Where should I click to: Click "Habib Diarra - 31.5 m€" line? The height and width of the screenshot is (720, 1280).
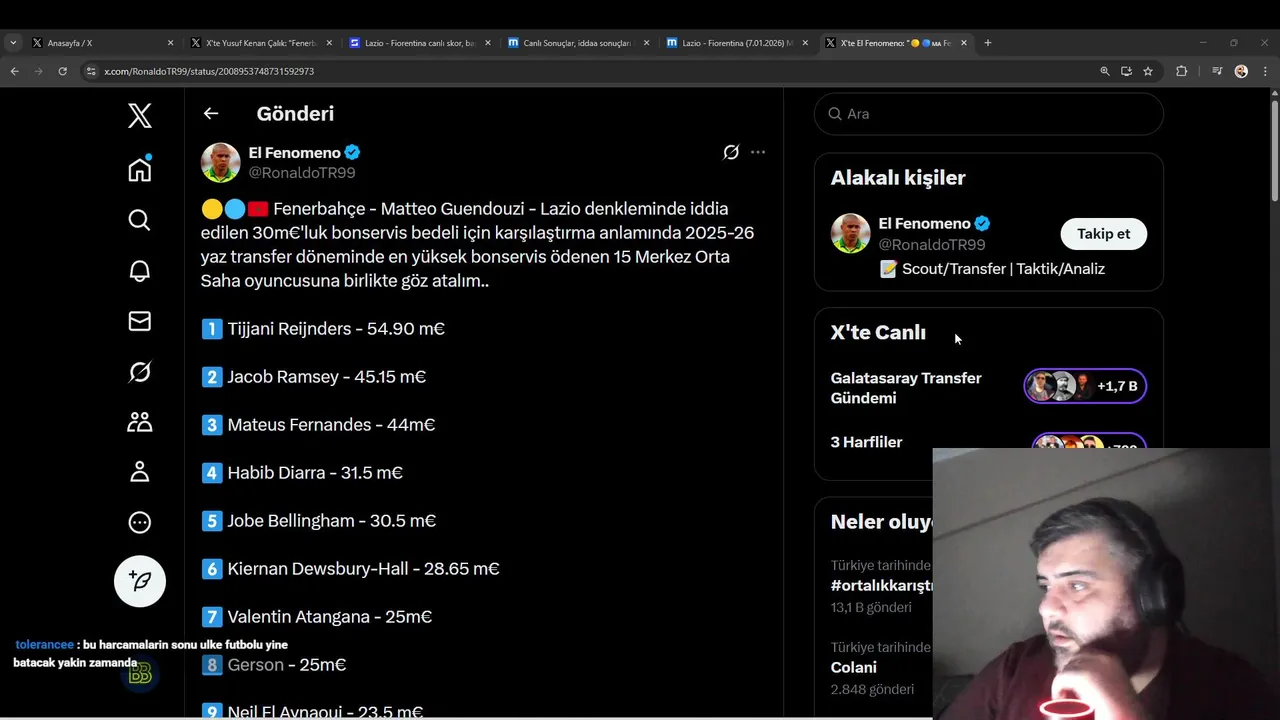point(302,473)
